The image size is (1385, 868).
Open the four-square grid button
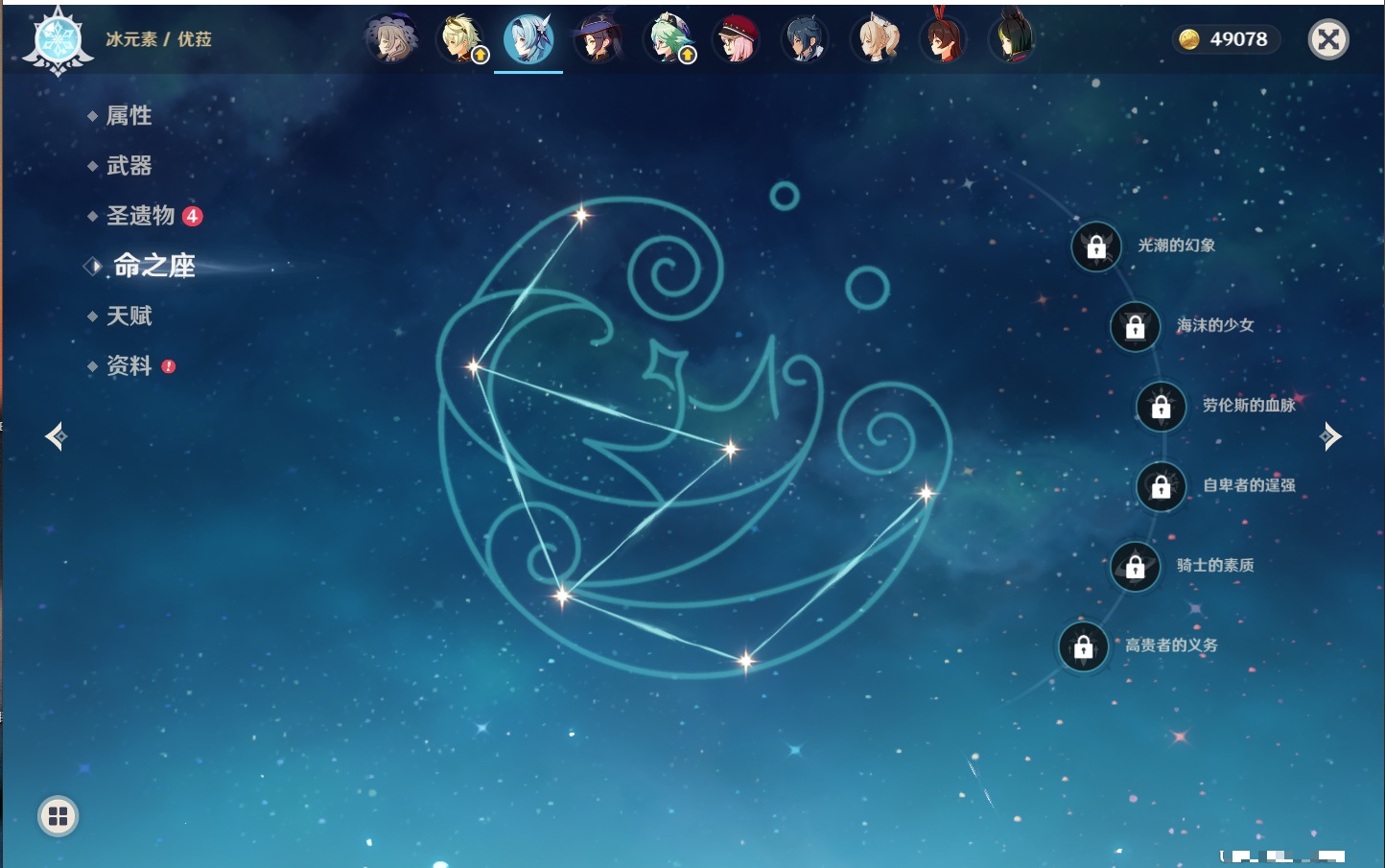(58, 816)
